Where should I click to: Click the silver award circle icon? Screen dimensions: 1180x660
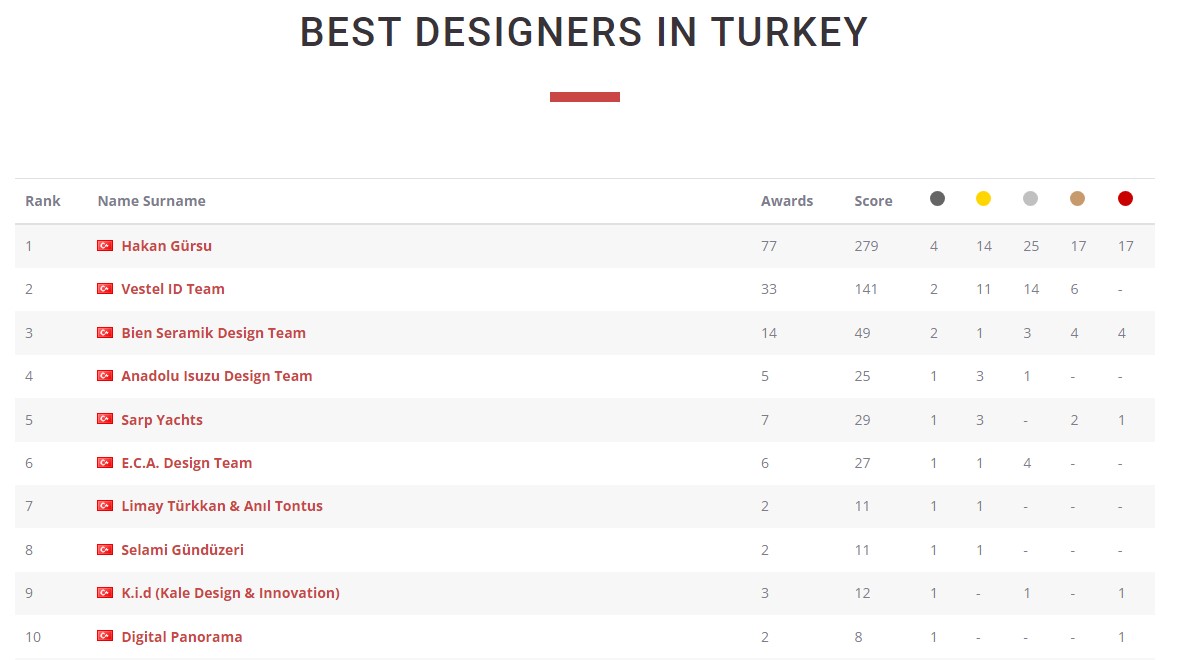click(1030, 199)
